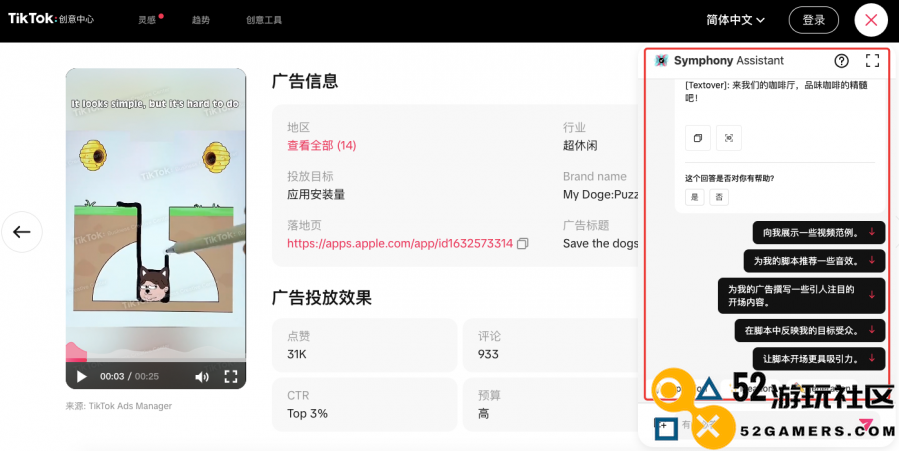Select suggestion 为我的广告撰写一些引人注目的开场内容
Viewport: 899px width, 451px height.
[x=802, y=296]
